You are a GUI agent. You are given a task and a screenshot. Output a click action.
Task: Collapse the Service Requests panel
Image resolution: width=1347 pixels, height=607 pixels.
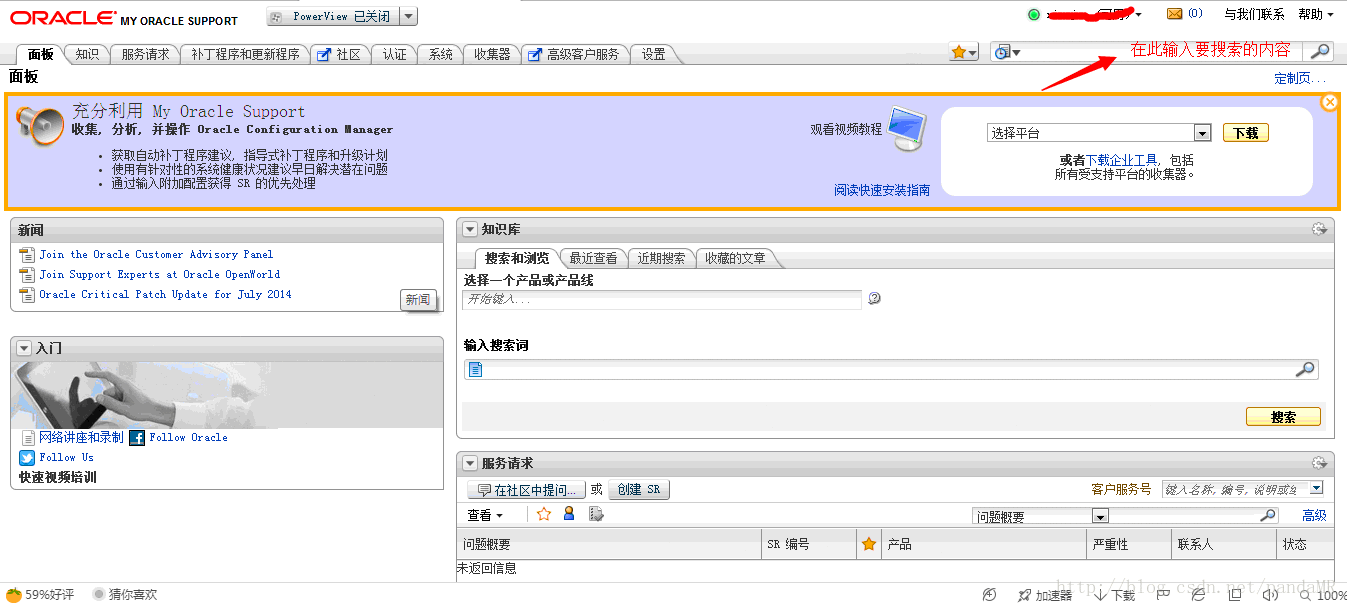click(x=470, y=463)
